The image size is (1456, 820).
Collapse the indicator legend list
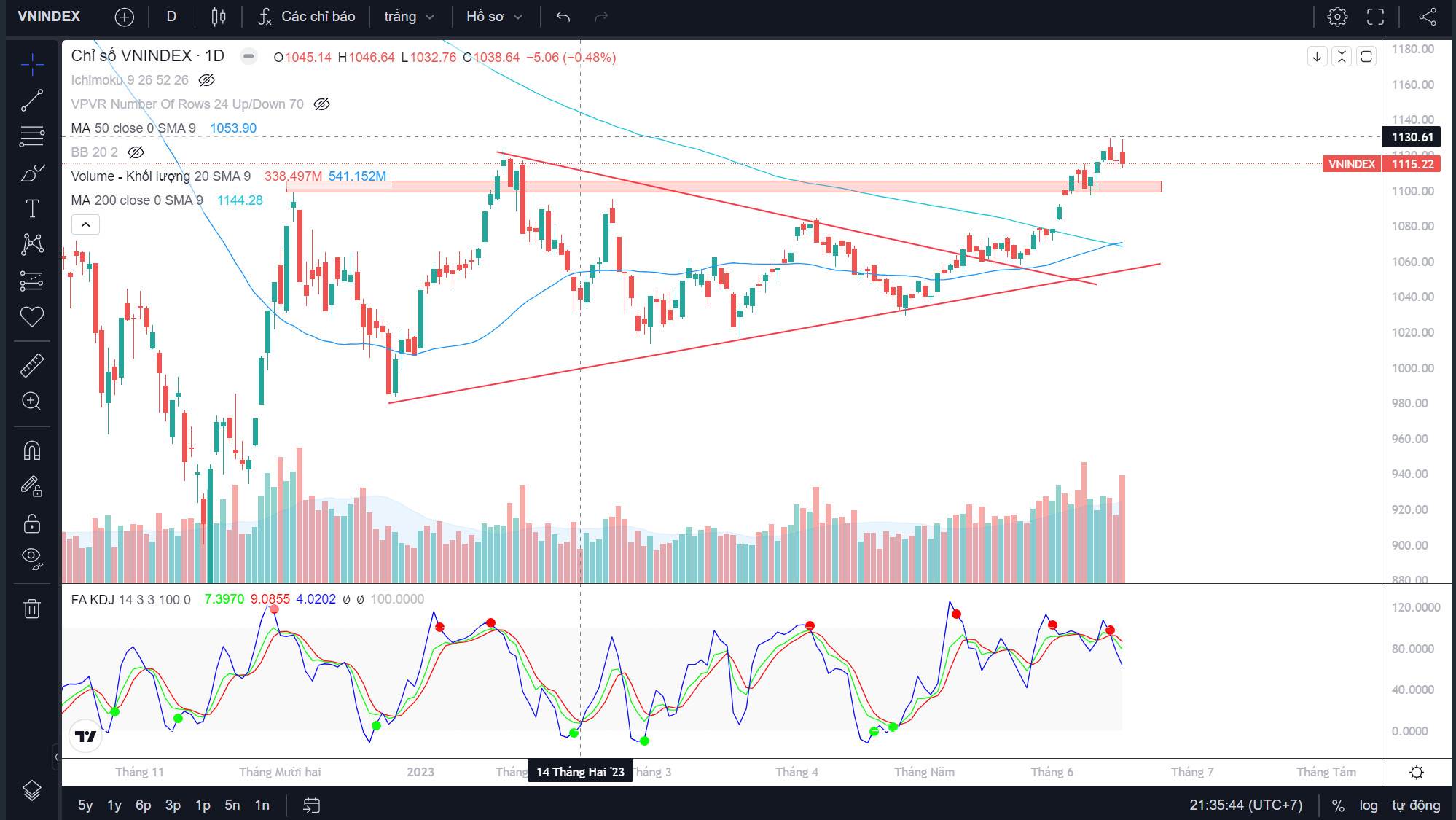[85, 224]
